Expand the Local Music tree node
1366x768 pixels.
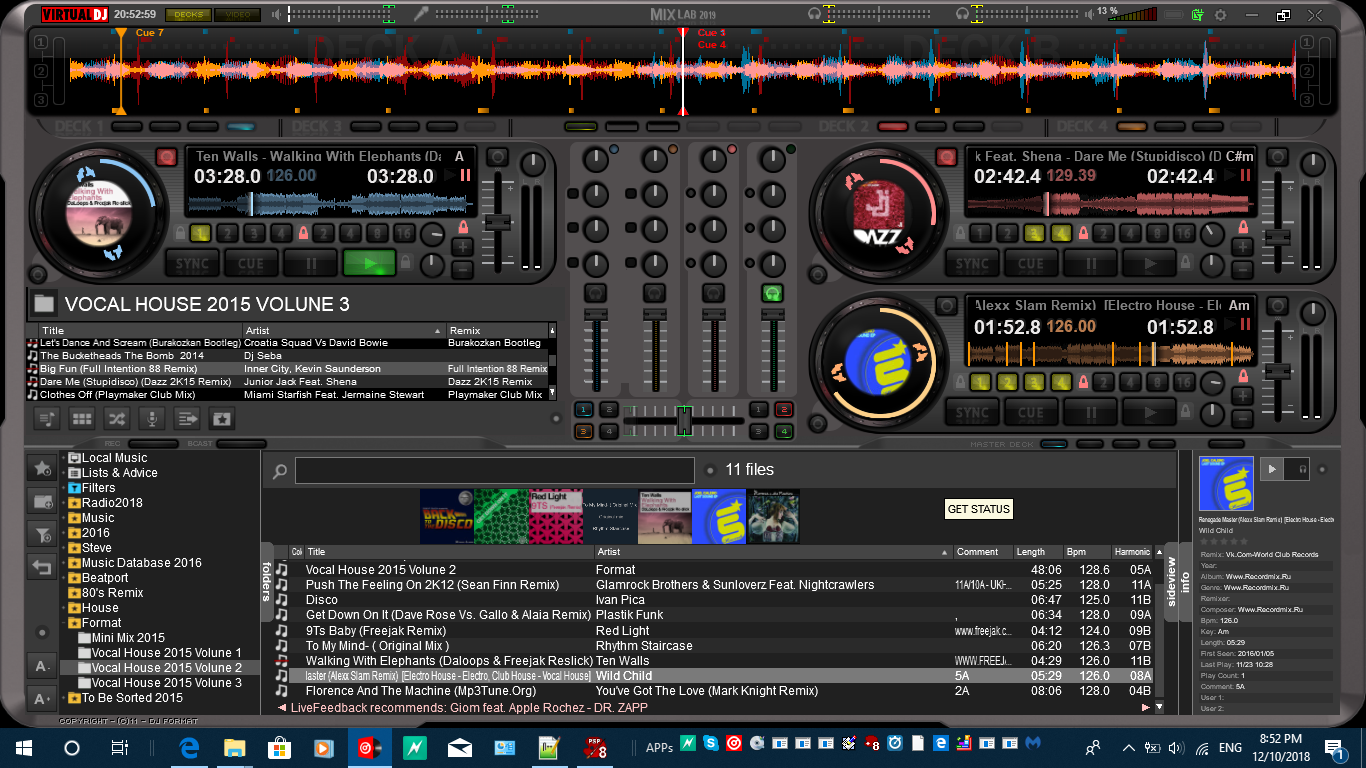point(63,458)
